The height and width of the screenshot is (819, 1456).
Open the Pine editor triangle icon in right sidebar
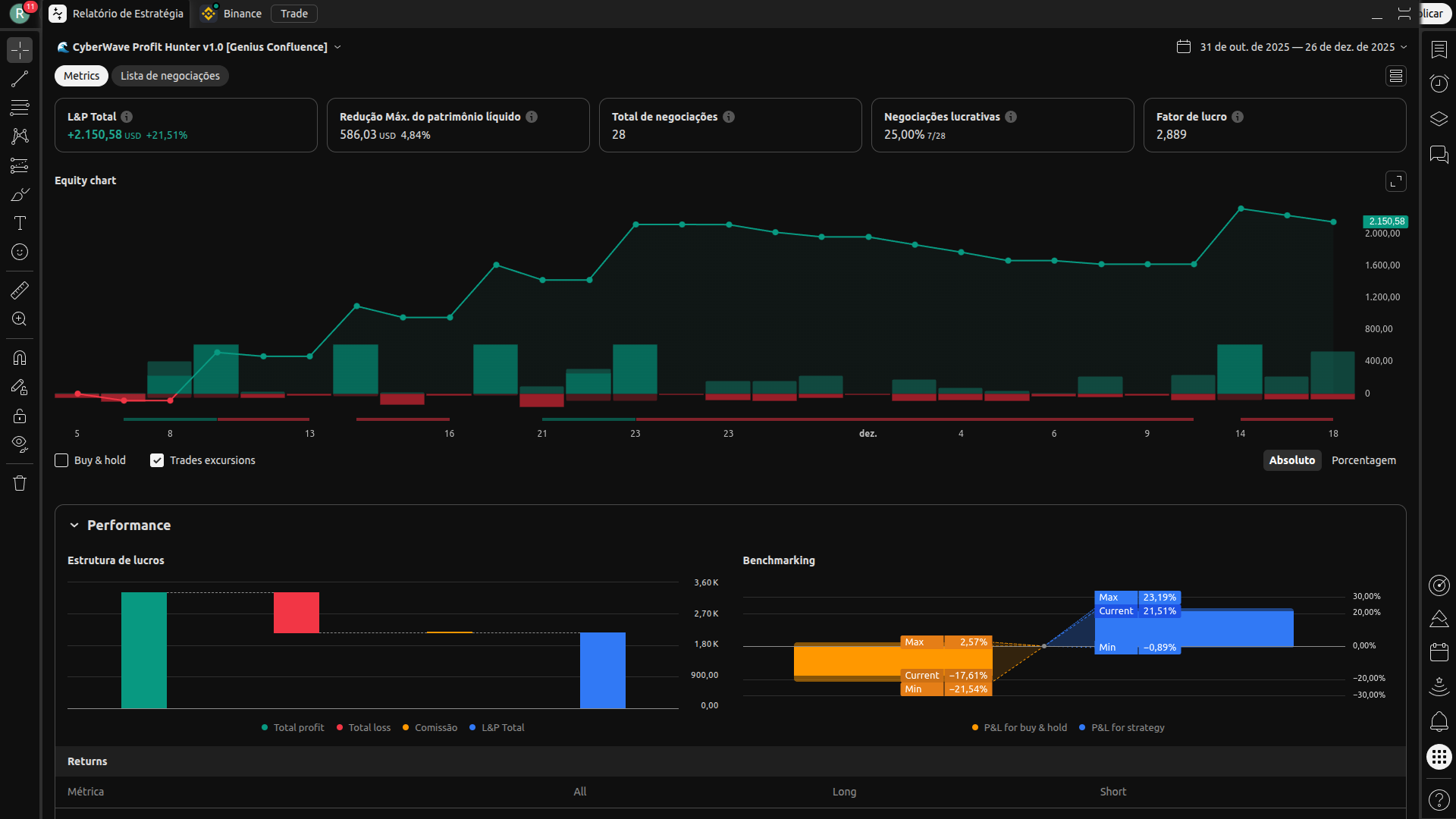[1439, 619]
